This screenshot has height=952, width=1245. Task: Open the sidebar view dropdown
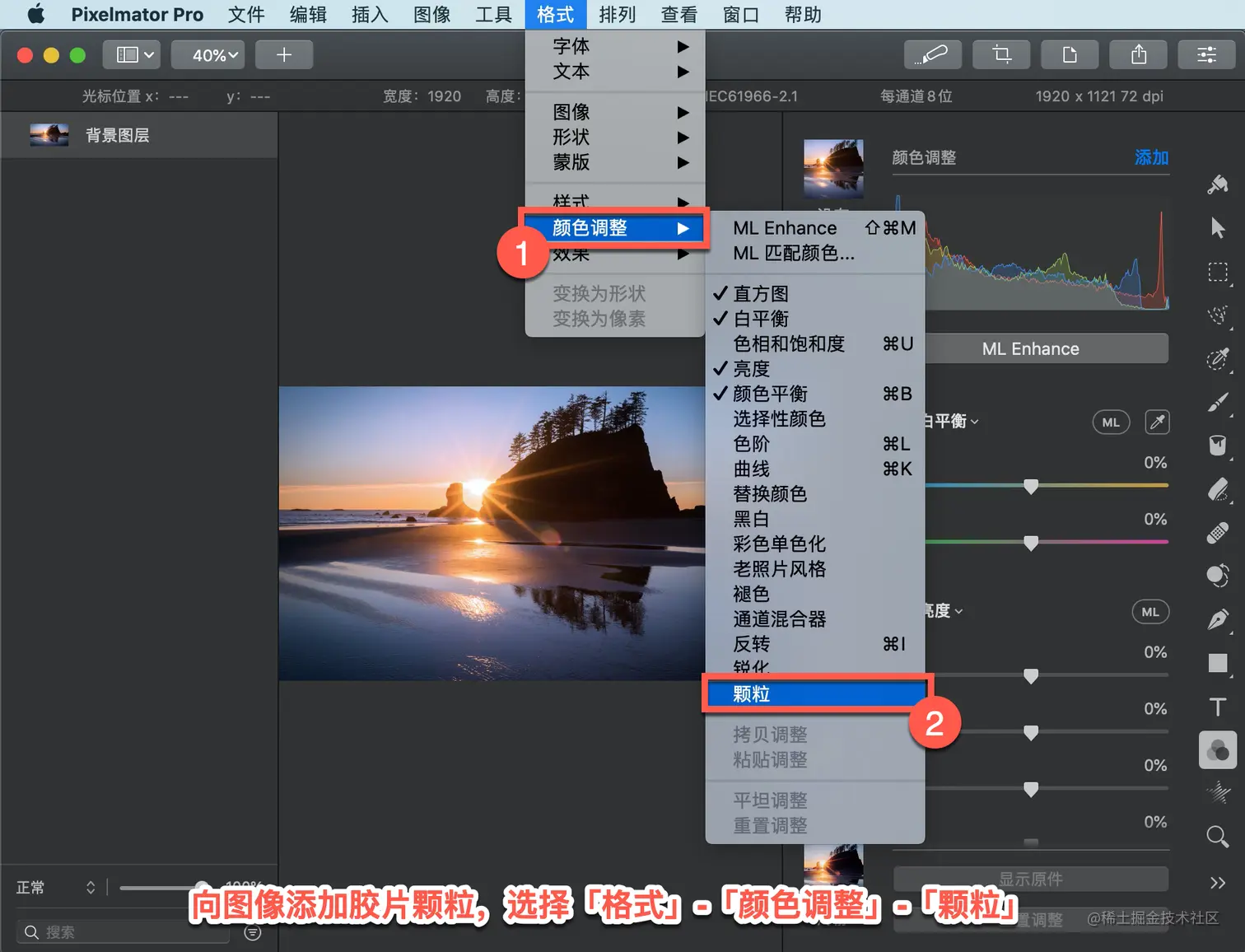click(131, 54)
